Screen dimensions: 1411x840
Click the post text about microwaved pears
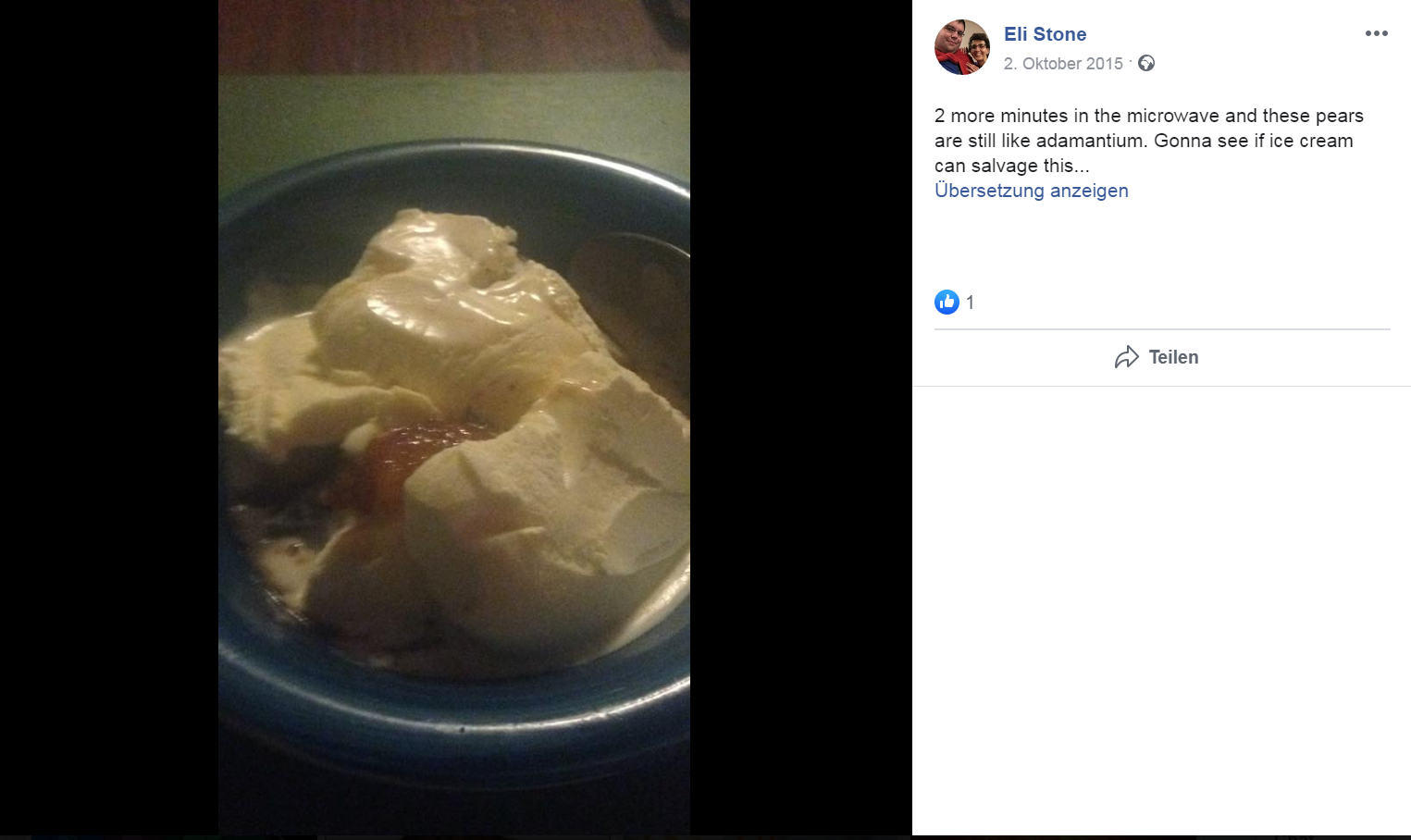[1149, 141]
